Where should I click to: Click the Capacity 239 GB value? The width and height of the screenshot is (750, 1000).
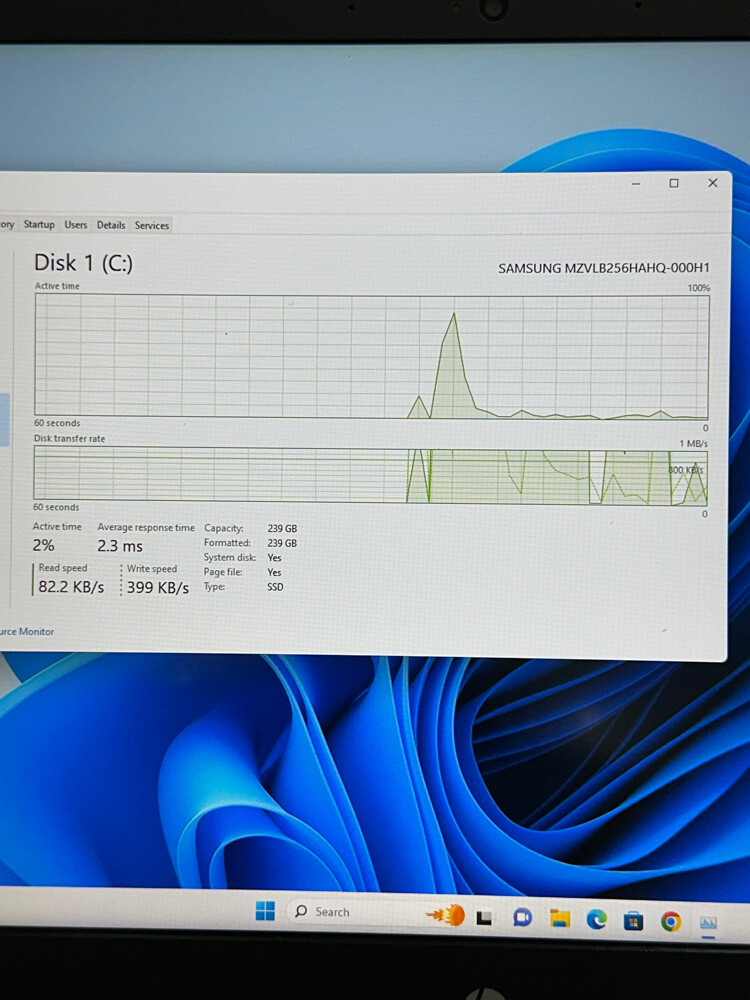point(282,529)
